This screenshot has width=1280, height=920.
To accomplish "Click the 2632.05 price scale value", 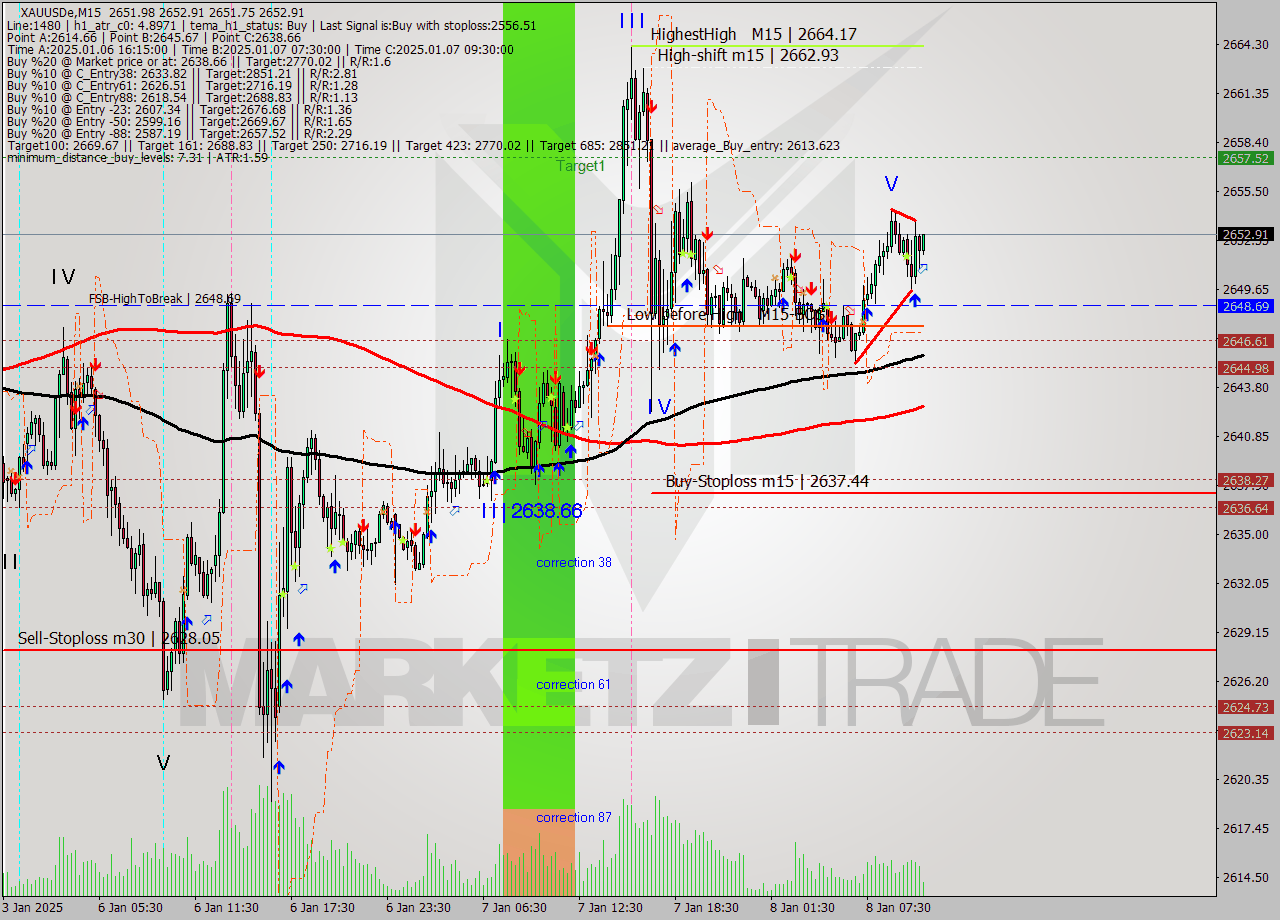I will (x=1245, y=583).
